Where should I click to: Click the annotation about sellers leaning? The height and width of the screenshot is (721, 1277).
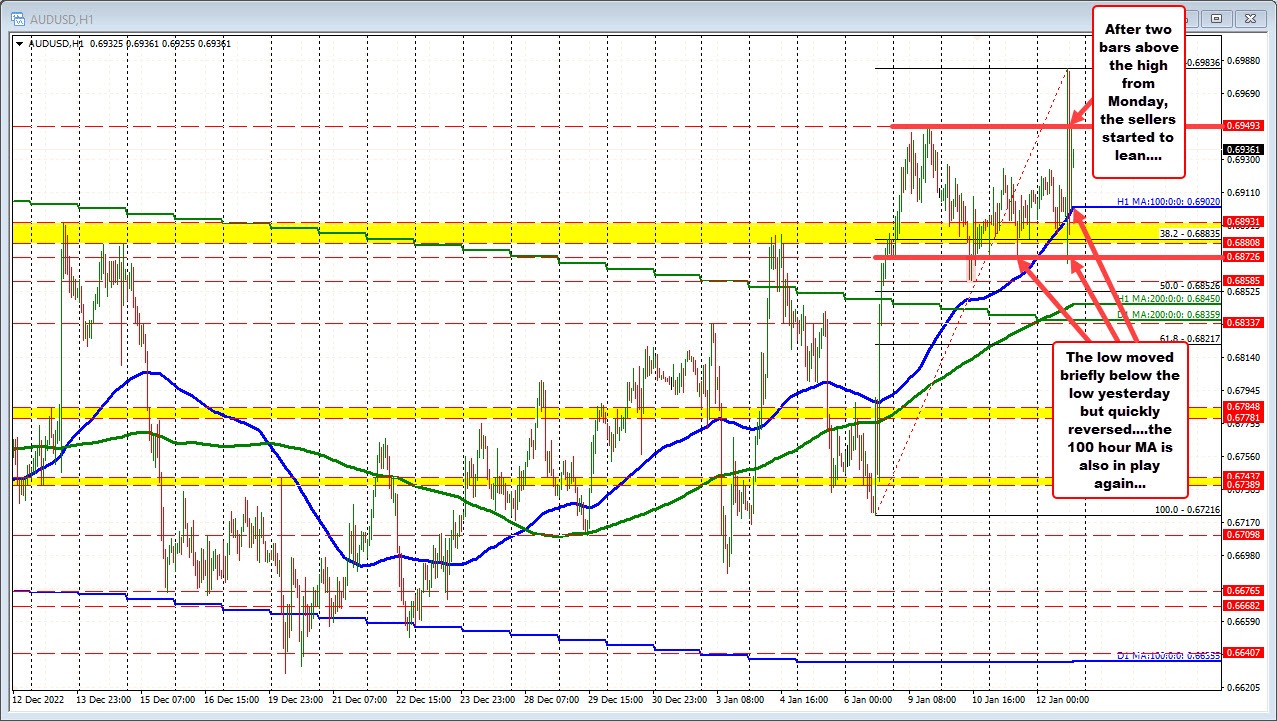click(1137, 90)
